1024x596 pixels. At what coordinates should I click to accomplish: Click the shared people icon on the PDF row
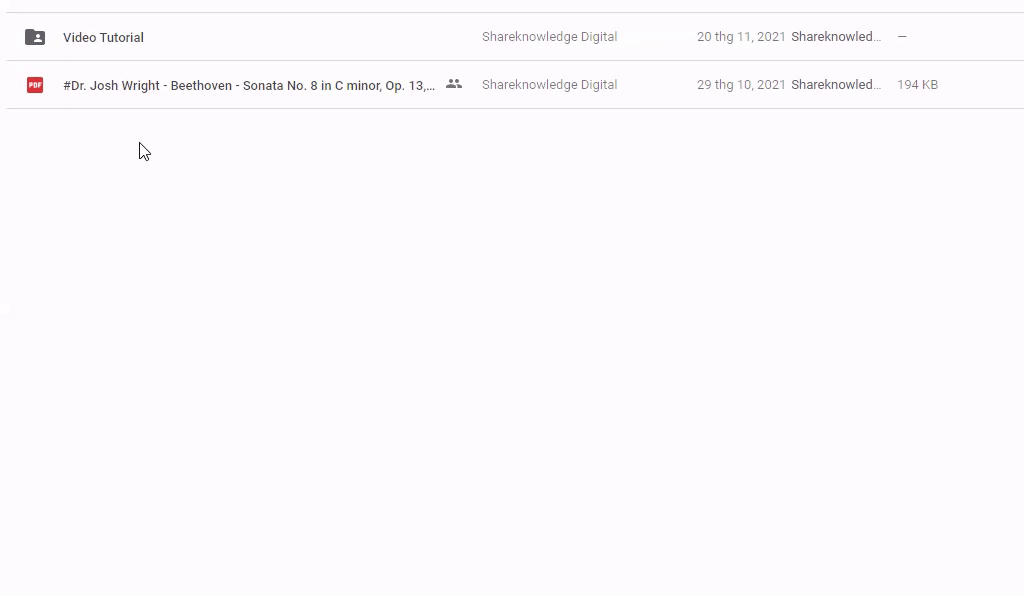(454, 84)
